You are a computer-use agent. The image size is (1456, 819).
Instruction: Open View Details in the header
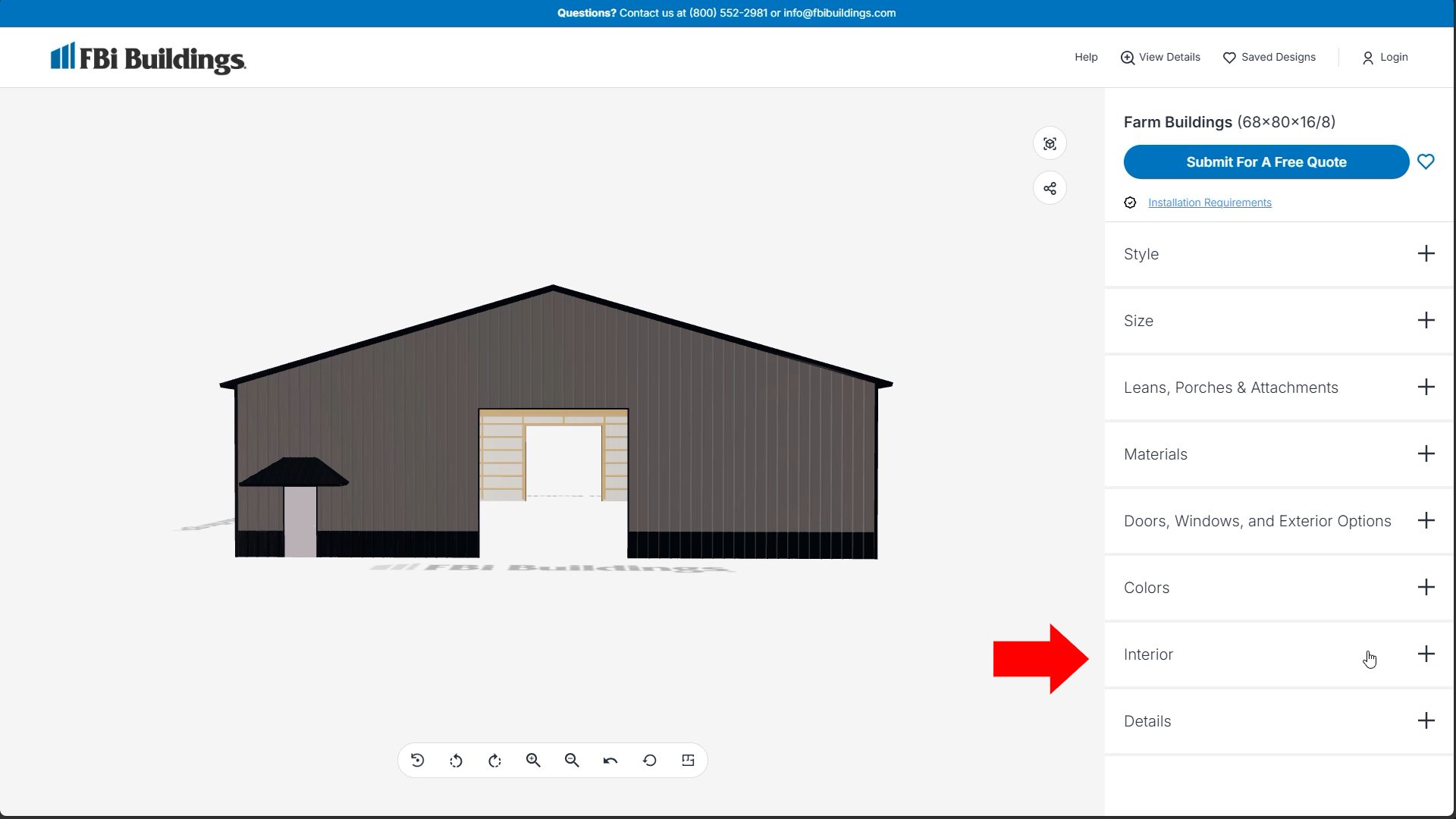(x=1160, y=57)
